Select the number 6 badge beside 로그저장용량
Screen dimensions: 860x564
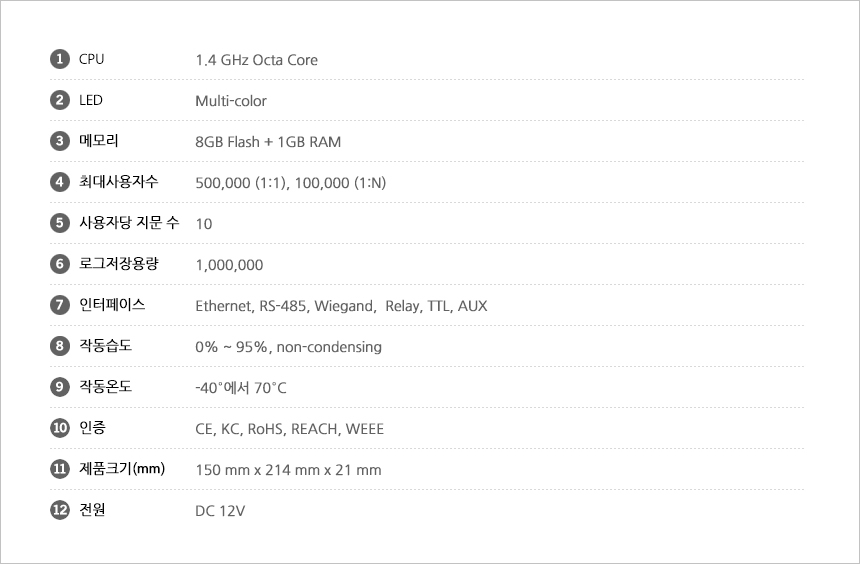pos(59,264)
